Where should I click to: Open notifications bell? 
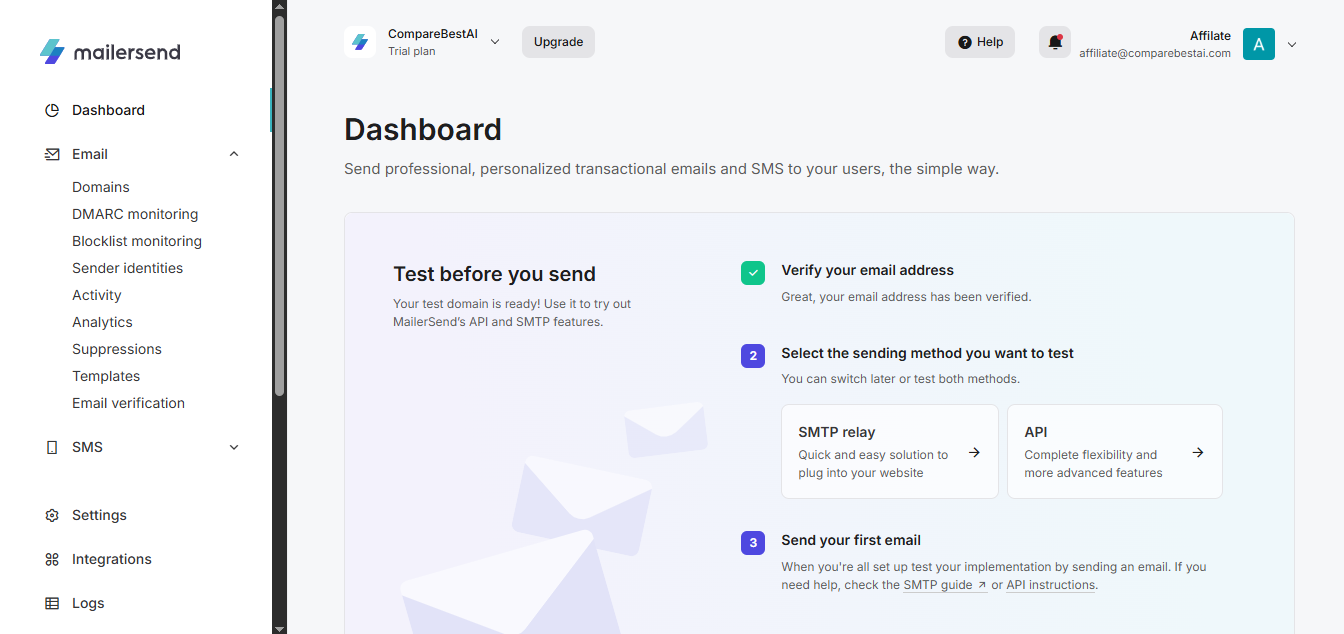[x=1054, y=42]
